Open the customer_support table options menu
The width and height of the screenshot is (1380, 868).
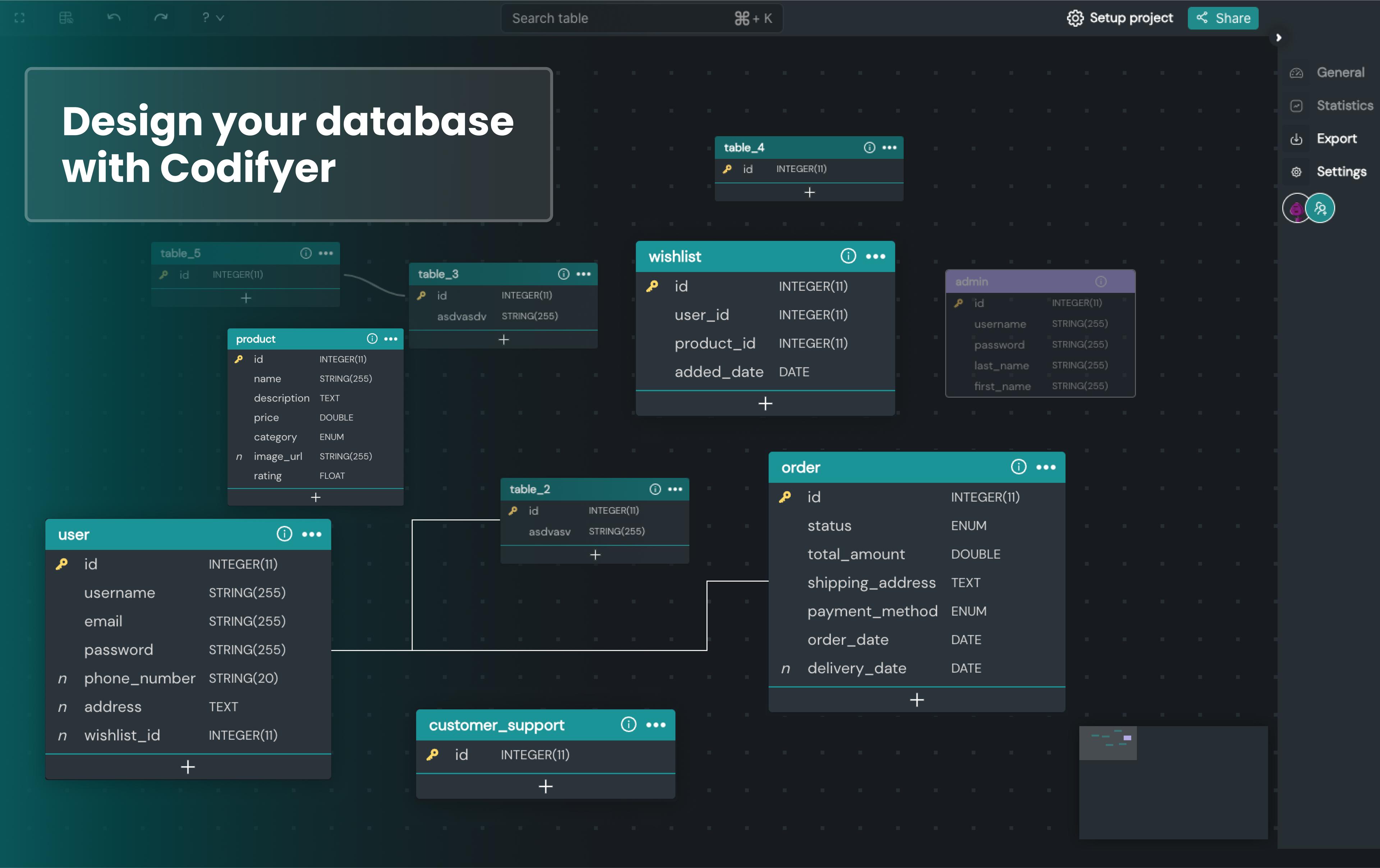pyautogui.click(x=655, y=725)
